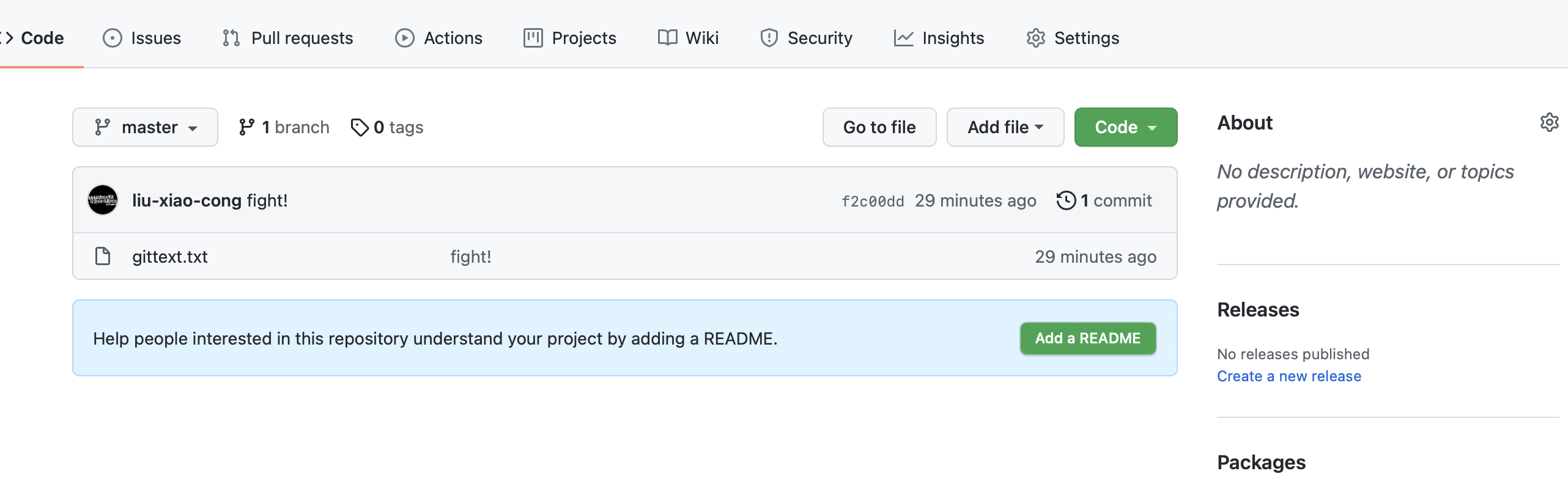Open the gittext.txt file
1568x479 pixels.
pyautogui.click(x=170, y=257)
